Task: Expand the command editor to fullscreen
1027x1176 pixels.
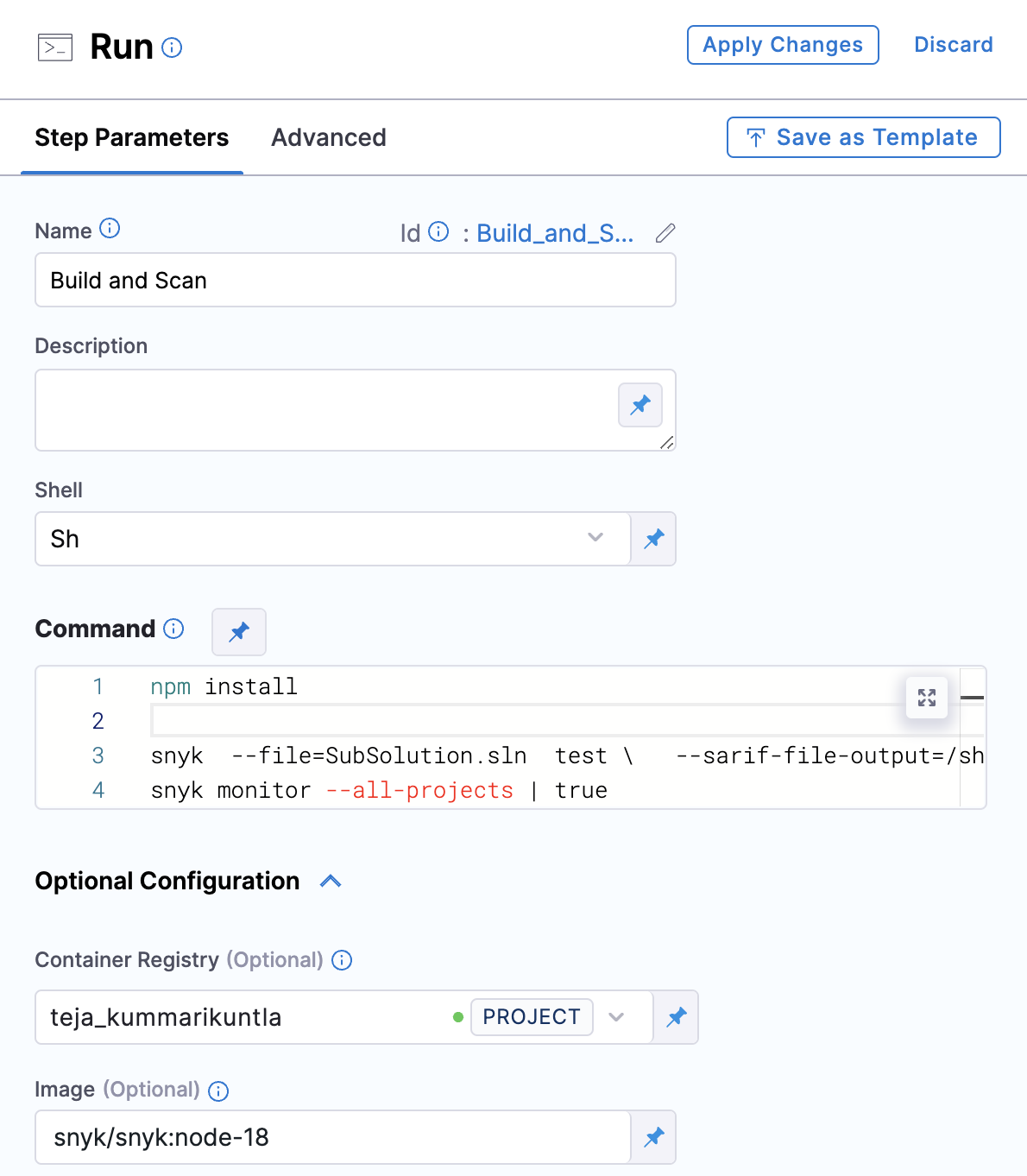Action: coord(927,698)
